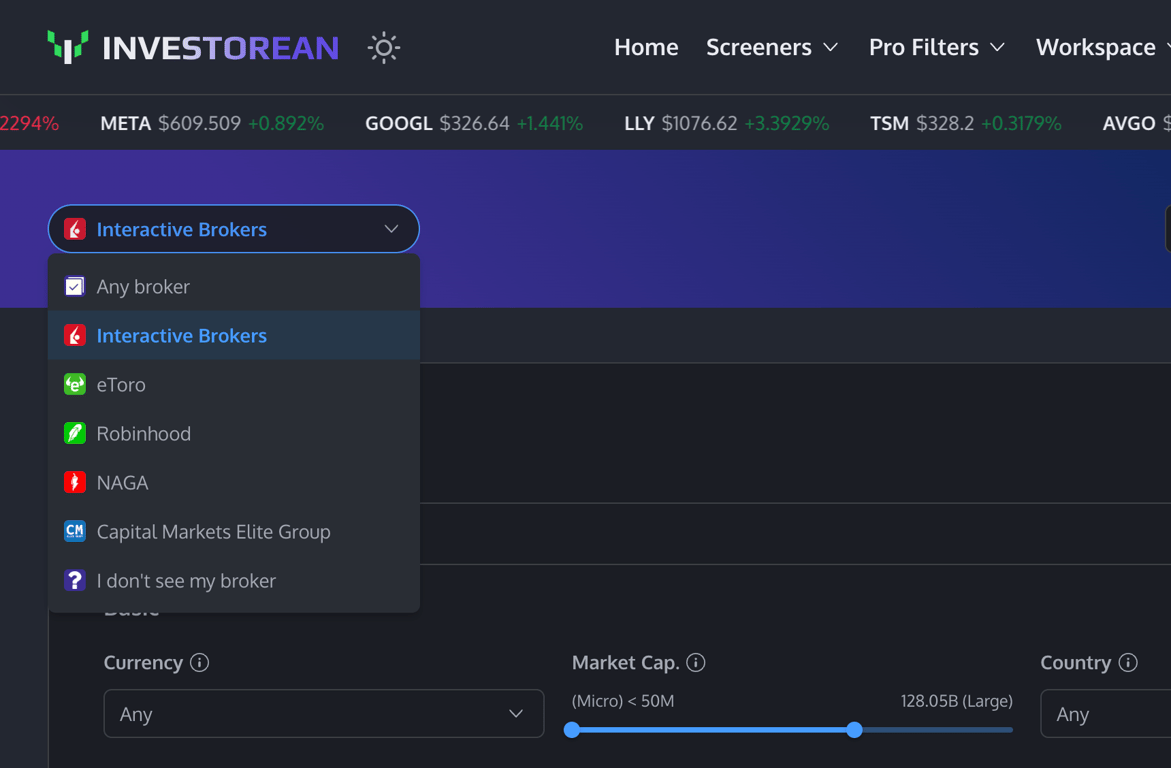Show info for Country filter
The width and height of the screenshot is (1171, 768).
pos(1128,663)
